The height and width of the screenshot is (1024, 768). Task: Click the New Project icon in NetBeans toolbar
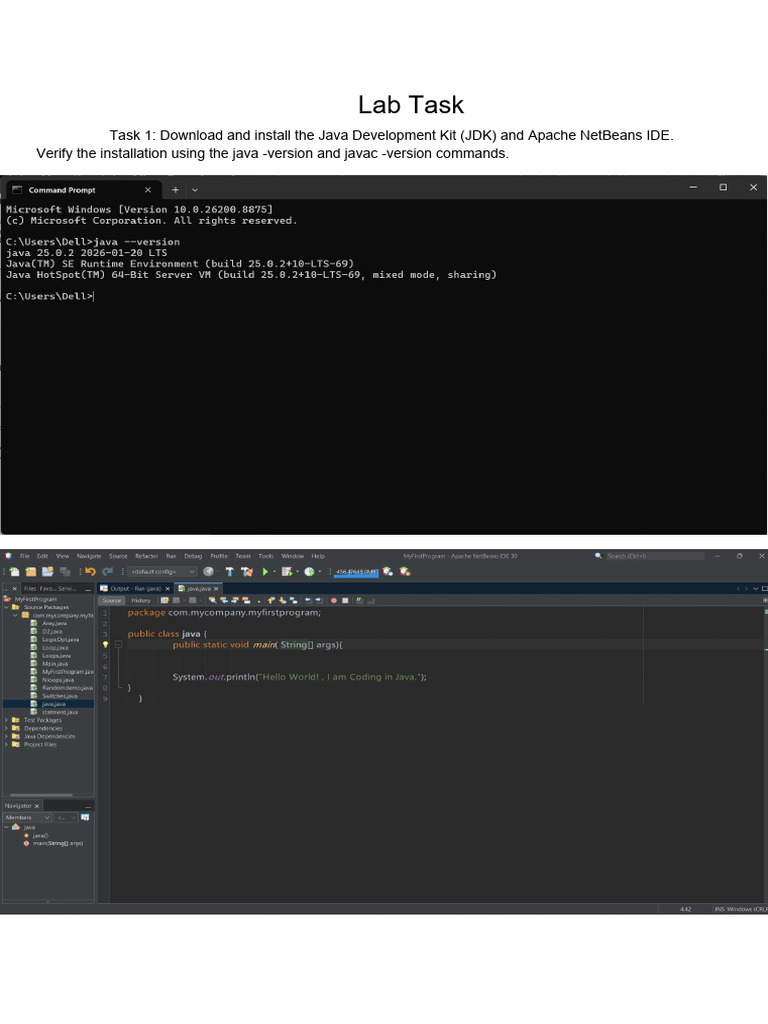31,571
